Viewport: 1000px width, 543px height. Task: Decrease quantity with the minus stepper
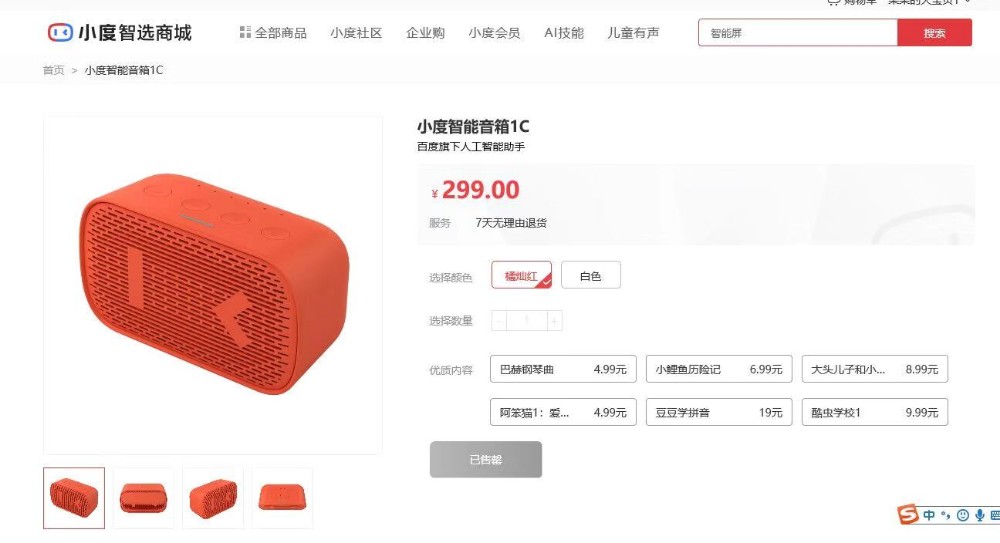click(499, 320)
